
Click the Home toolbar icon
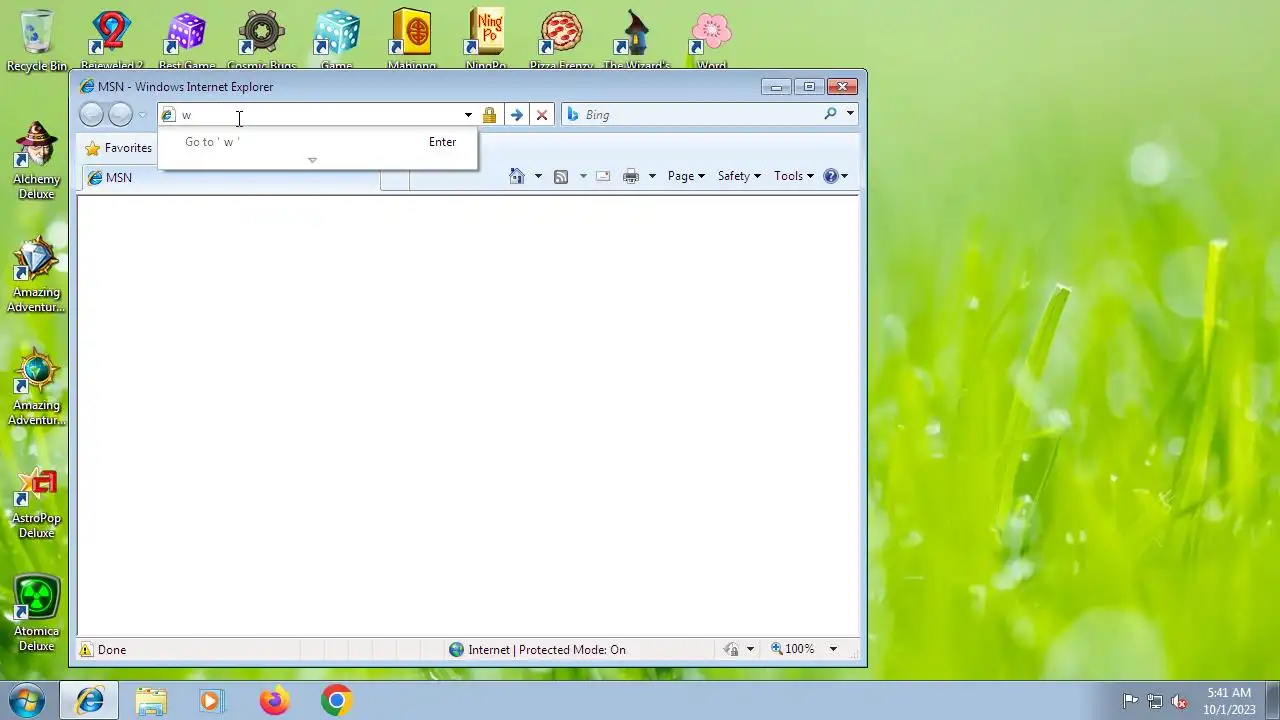pyautogui.click(x=516, y=176)
